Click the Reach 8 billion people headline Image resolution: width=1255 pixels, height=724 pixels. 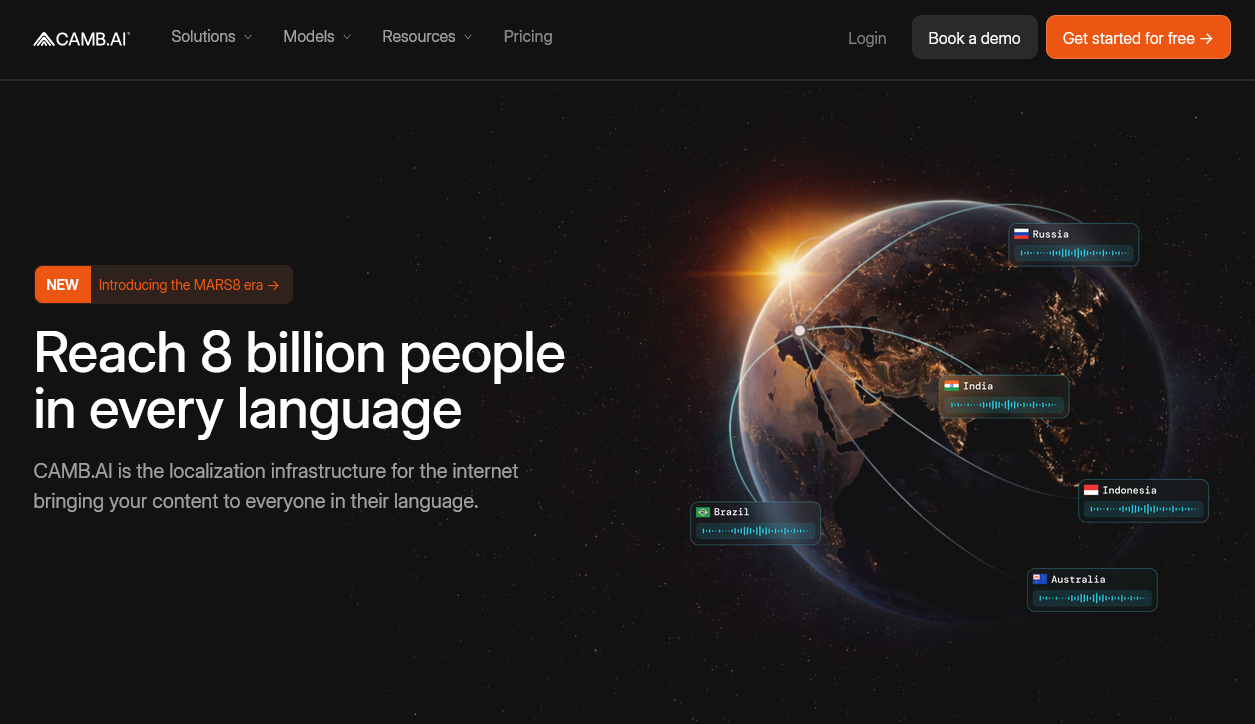(x=300, y=381)
